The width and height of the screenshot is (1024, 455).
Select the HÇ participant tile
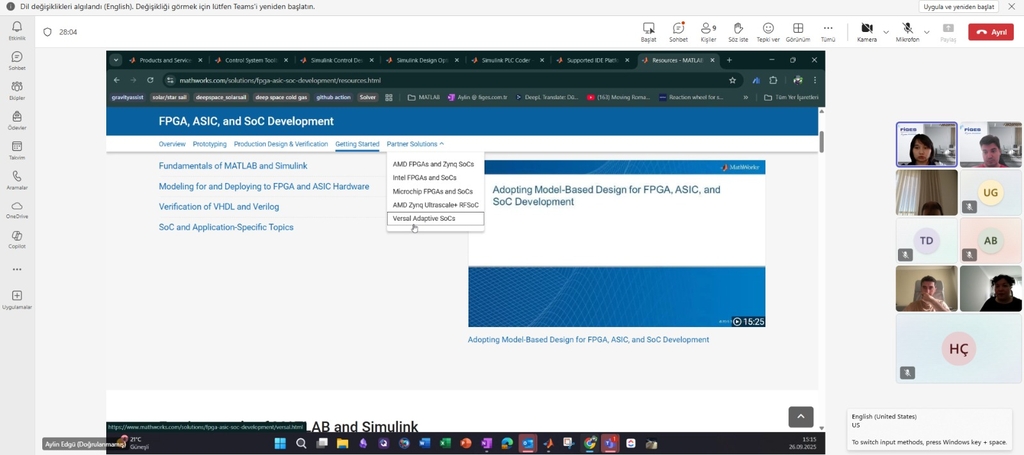point(958,349)
